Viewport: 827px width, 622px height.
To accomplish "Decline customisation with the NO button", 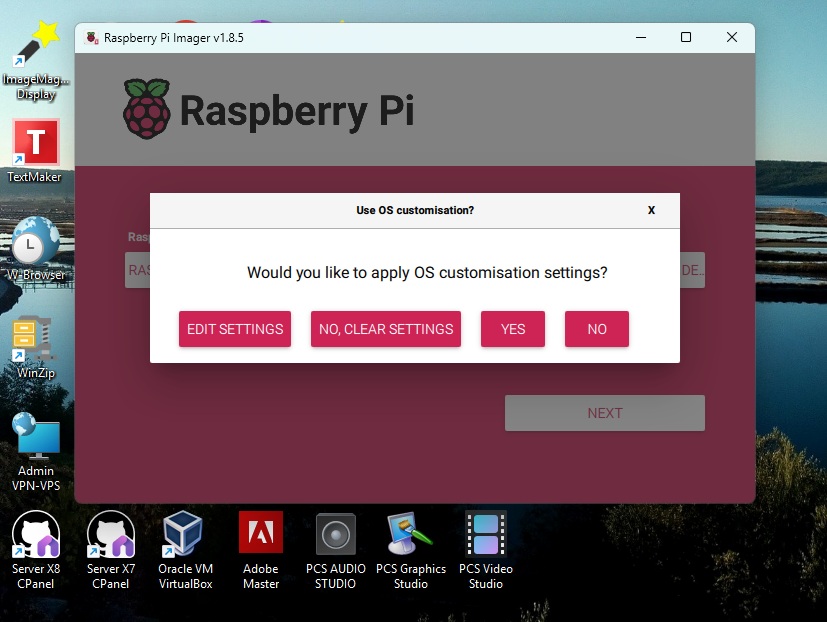I will [x=597, y=329].
